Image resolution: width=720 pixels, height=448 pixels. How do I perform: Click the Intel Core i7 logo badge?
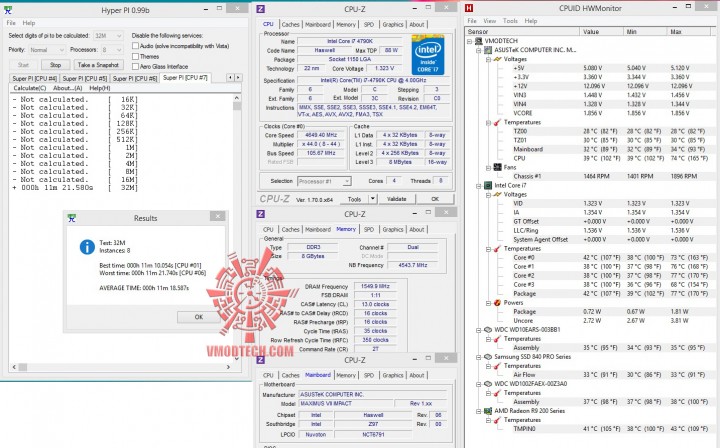(428, 55)
